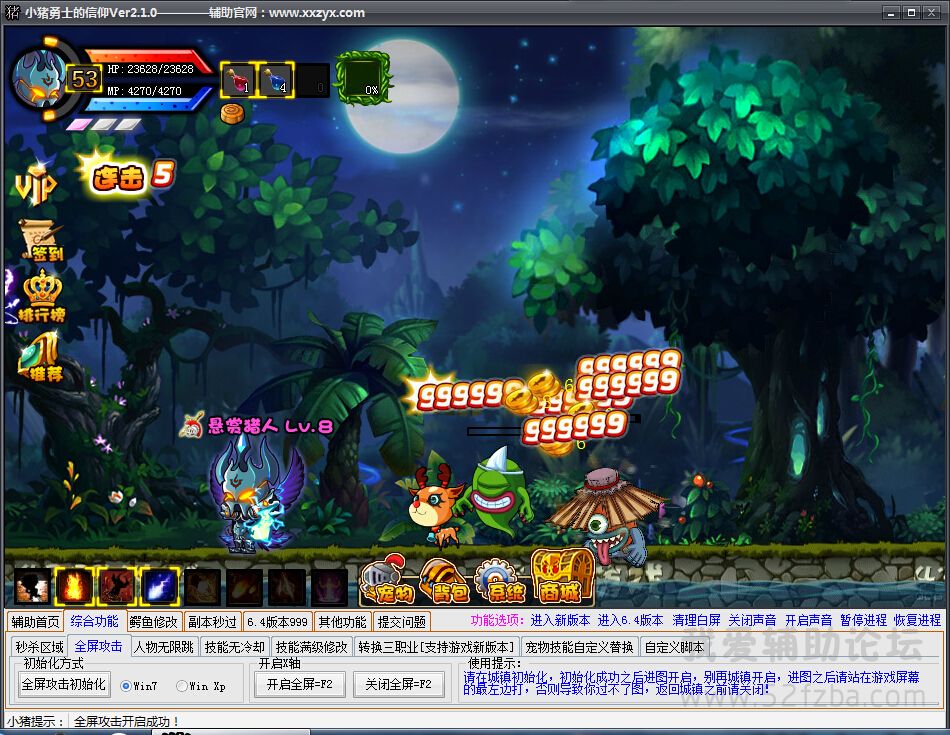Click the eighth dimmed purple skill slot
The image size is (950, 735).
(x=329, y=587)
